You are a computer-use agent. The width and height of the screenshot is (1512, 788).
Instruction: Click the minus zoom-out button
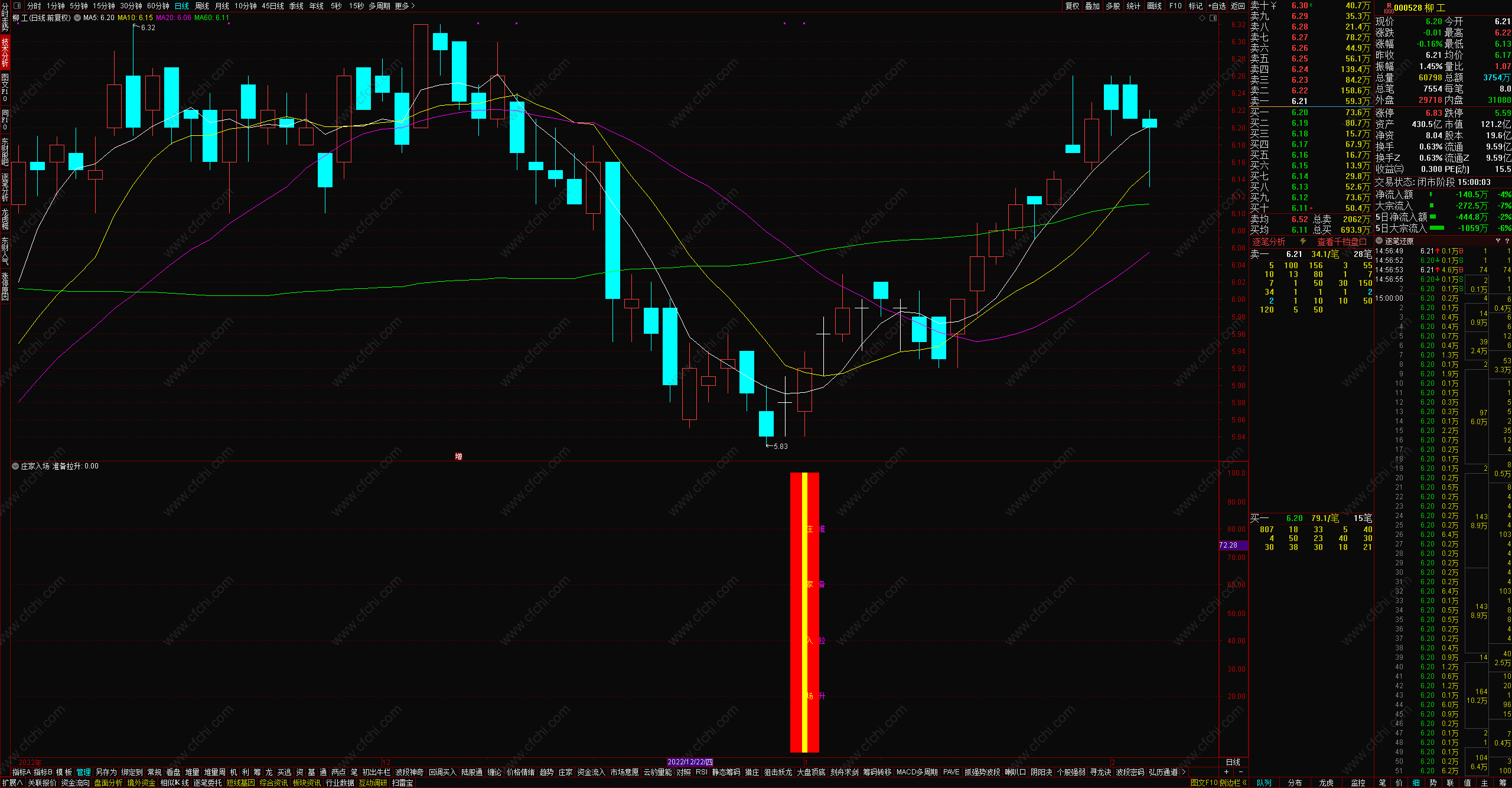[x=1240, y=772]
